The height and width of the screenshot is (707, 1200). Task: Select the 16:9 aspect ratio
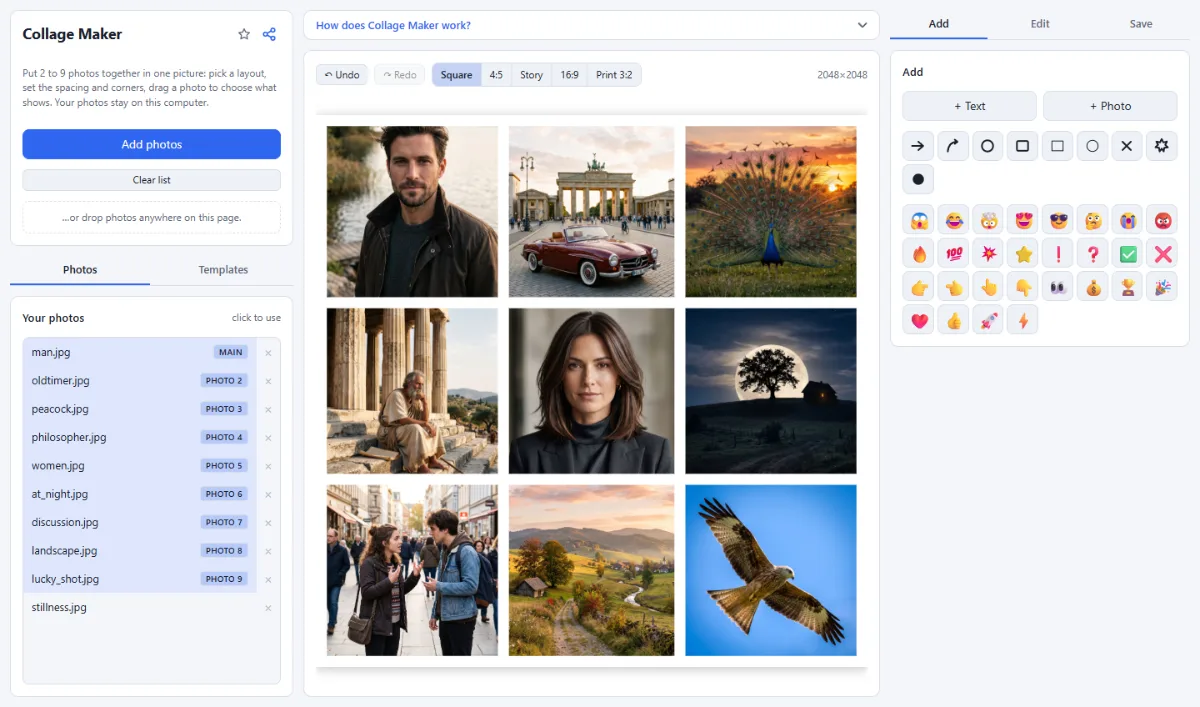click(569, 75)
